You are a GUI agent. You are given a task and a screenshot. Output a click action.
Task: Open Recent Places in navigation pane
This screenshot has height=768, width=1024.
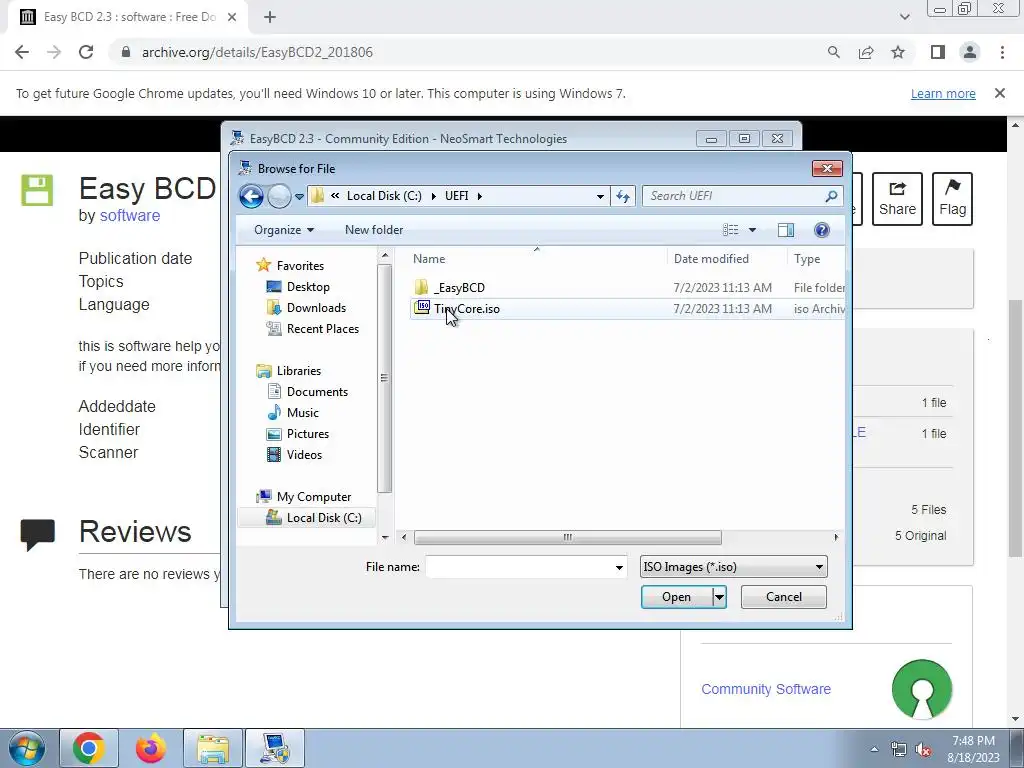pos(323,328)
